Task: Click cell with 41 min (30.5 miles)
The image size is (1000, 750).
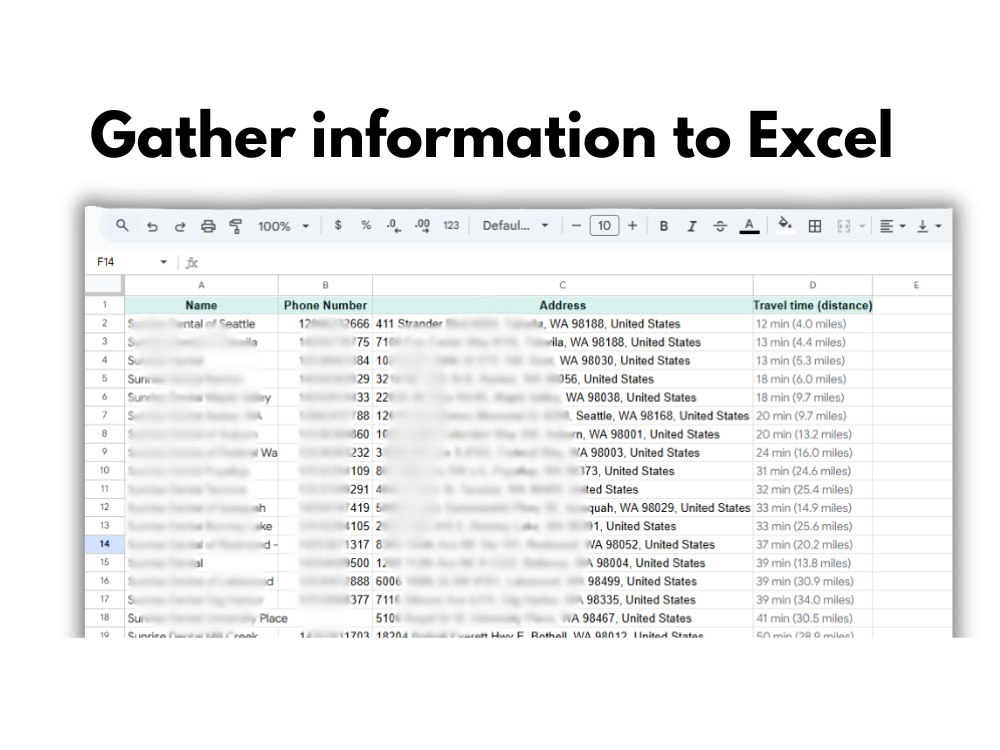Action: click(812, 619)
